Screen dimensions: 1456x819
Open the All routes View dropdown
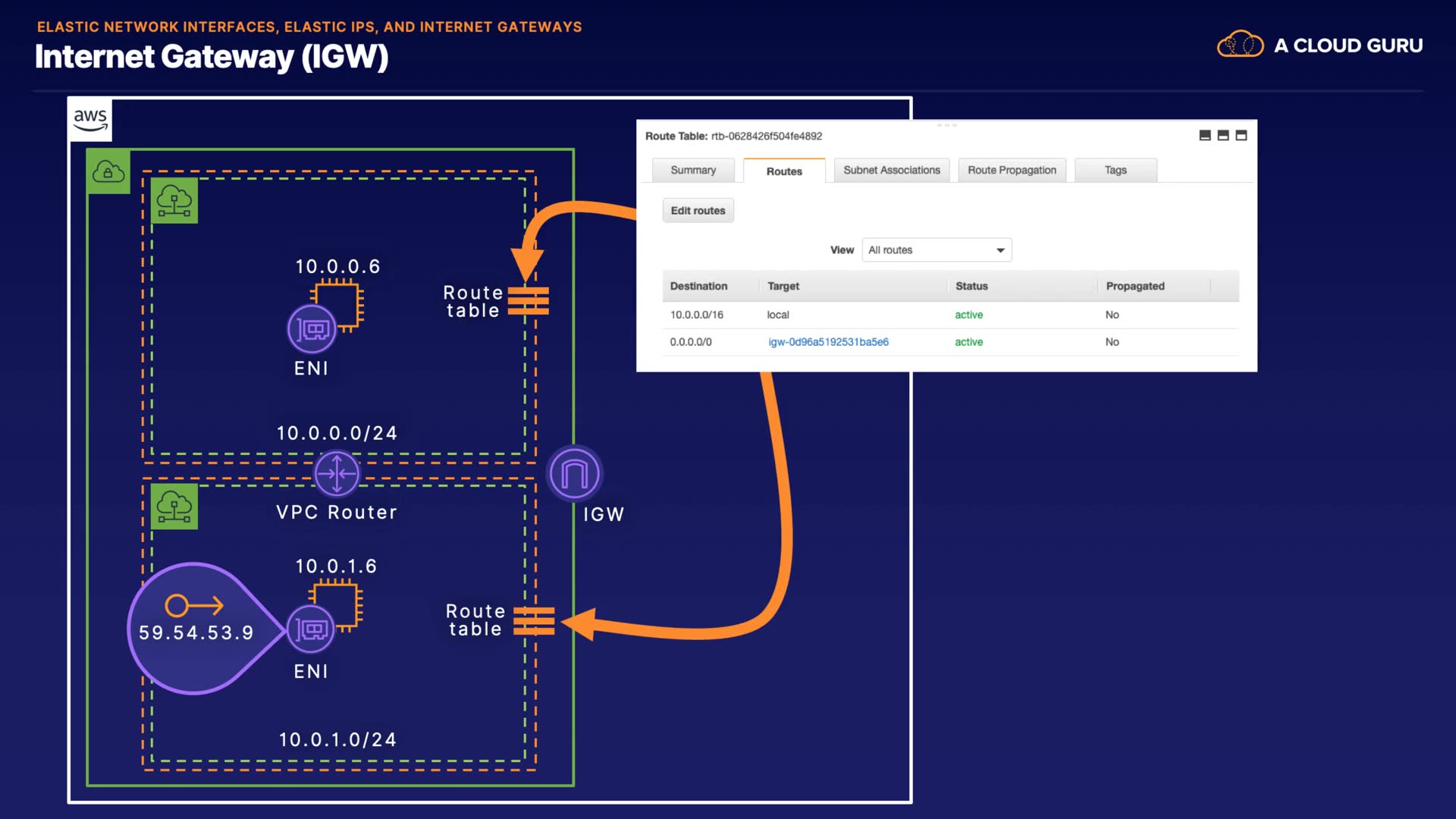(x=937, y=250)
